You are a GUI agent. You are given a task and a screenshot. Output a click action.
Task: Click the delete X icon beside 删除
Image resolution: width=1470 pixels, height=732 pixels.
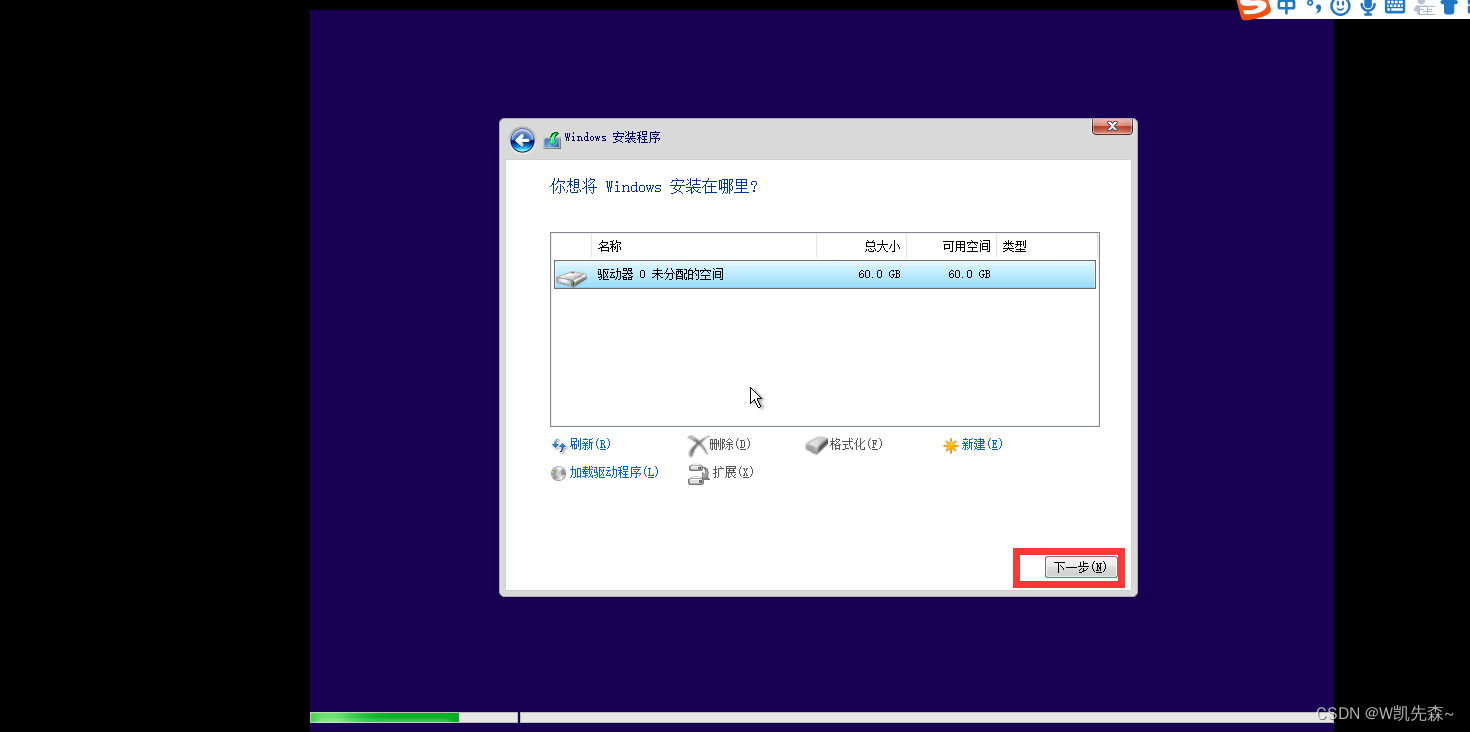[697, 446]
